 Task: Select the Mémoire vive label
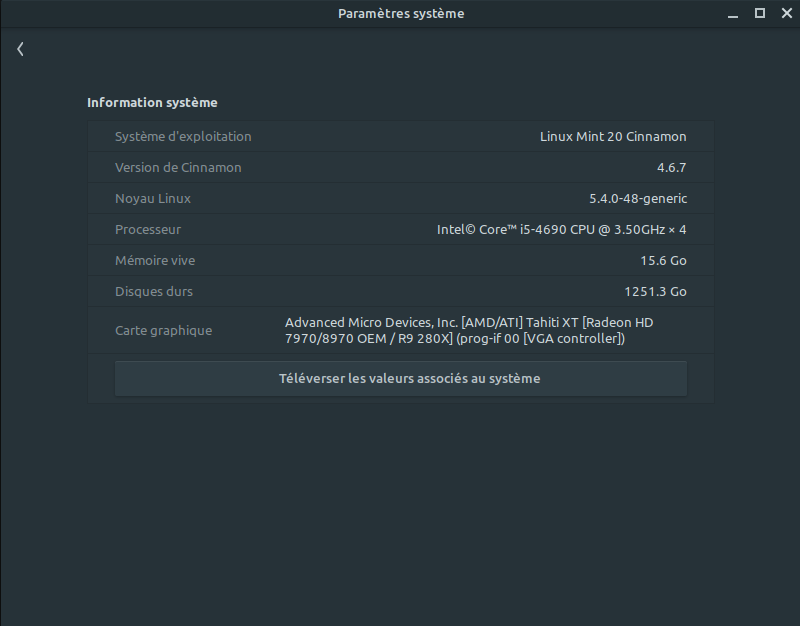click(x=155, y=261)
